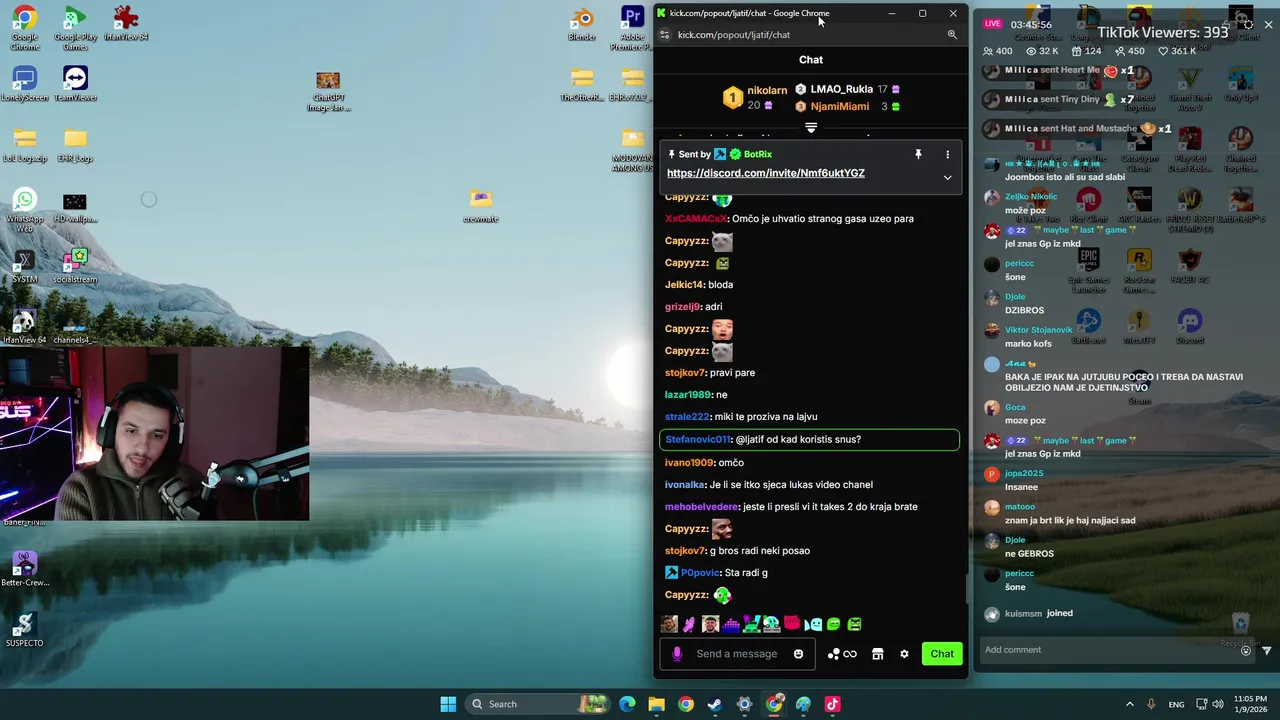1280x720 pixels.
Task: Click the purple microphone icon in Kick chat
Action: click(677, 654)
